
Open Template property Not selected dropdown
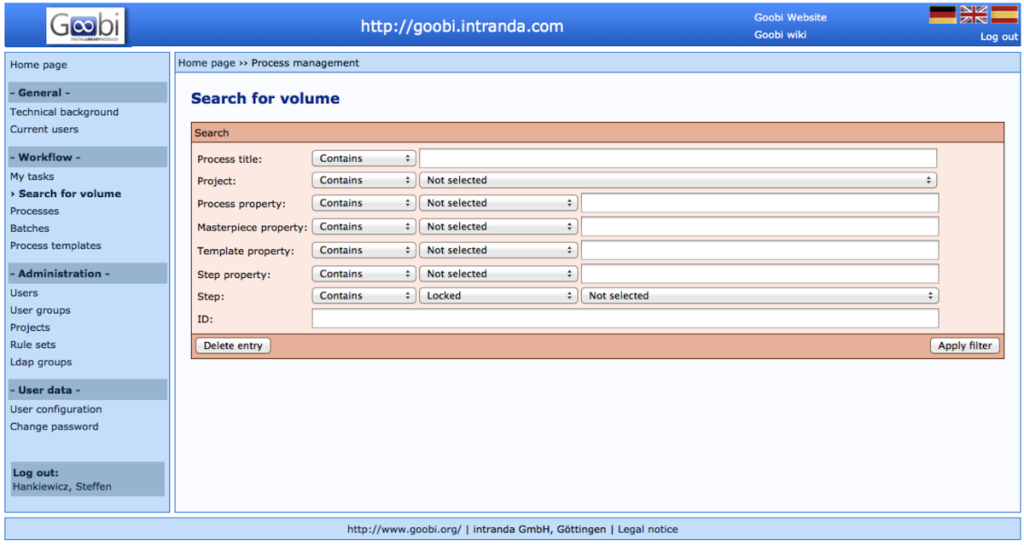tap(499, 250)
